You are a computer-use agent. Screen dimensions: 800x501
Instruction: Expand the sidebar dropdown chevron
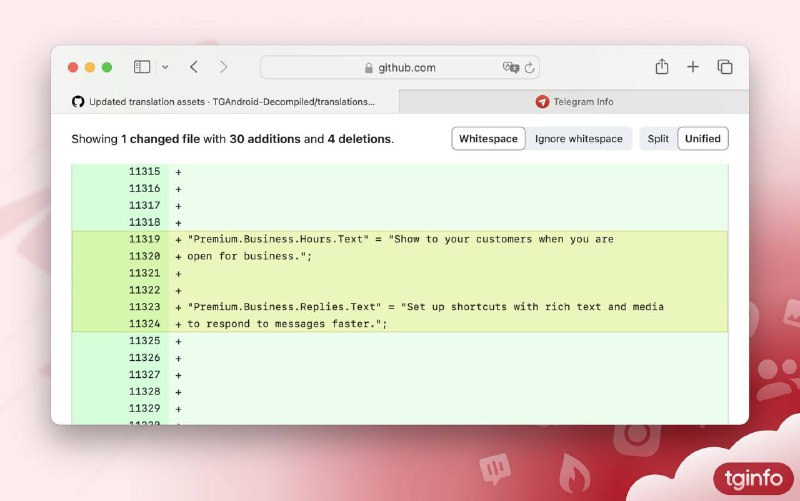pos(165,67)
